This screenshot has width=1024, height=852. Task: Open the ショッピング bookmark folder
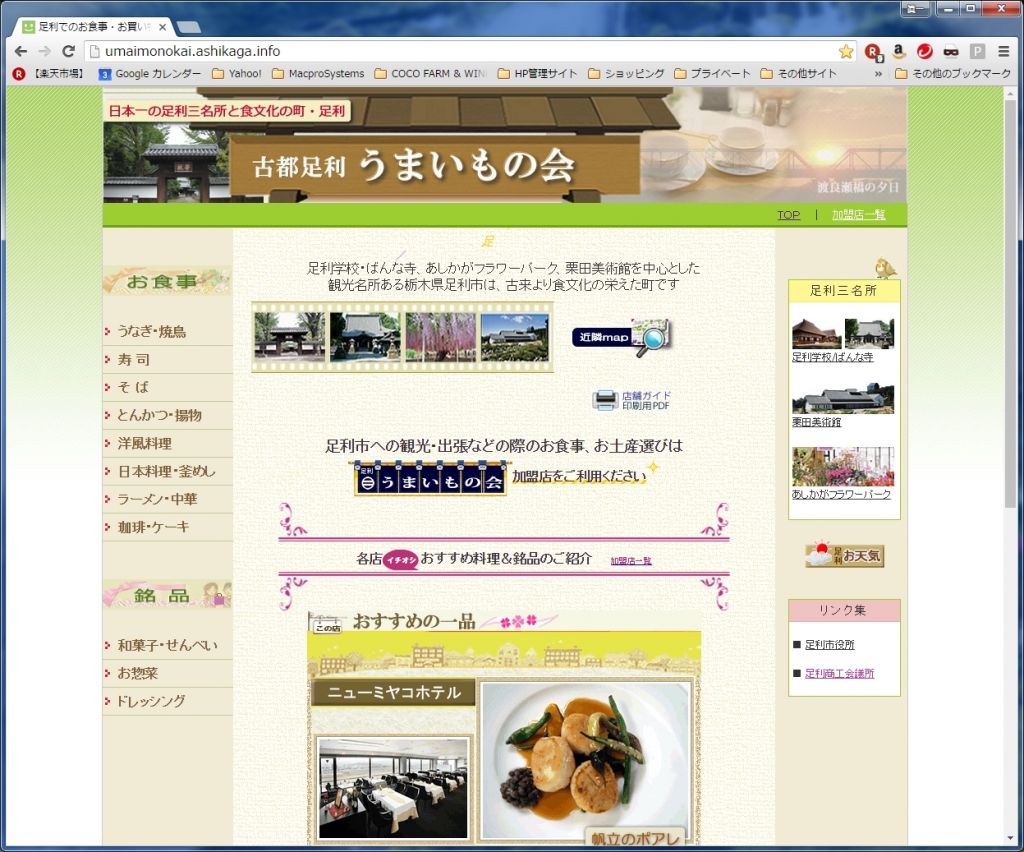pos(626,74)
